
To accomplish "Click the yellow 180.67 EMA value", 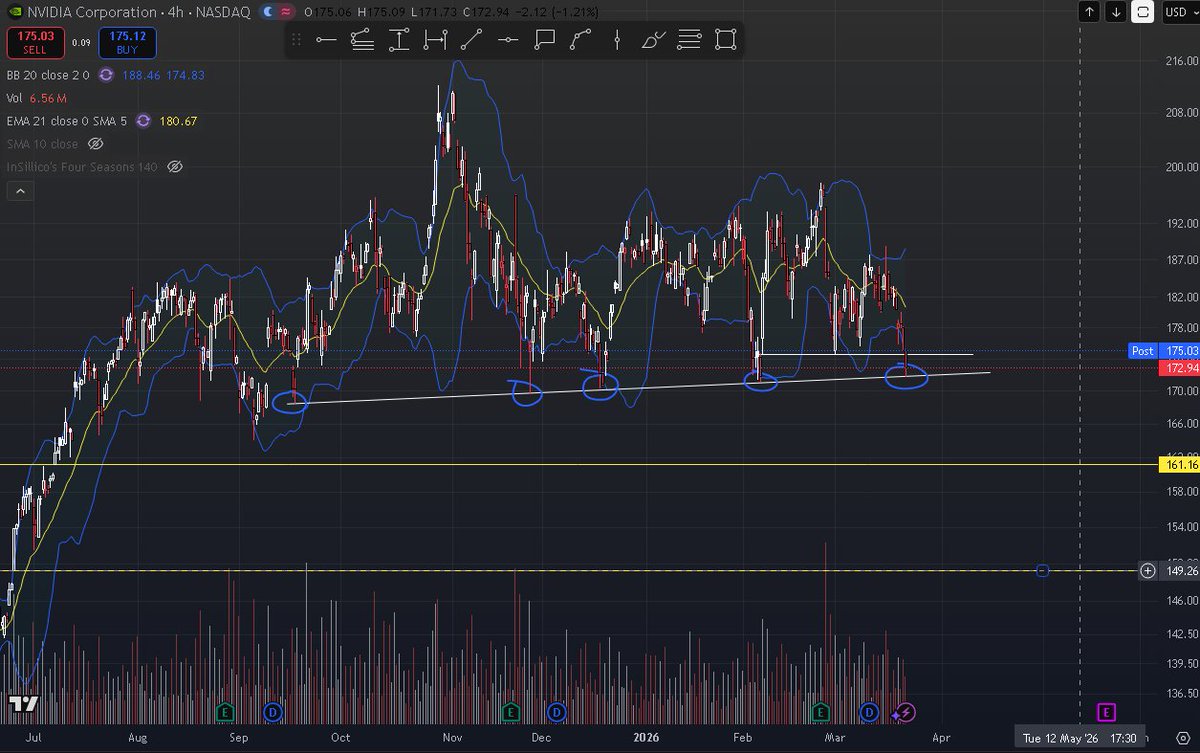I will click(x=178, y=121).
